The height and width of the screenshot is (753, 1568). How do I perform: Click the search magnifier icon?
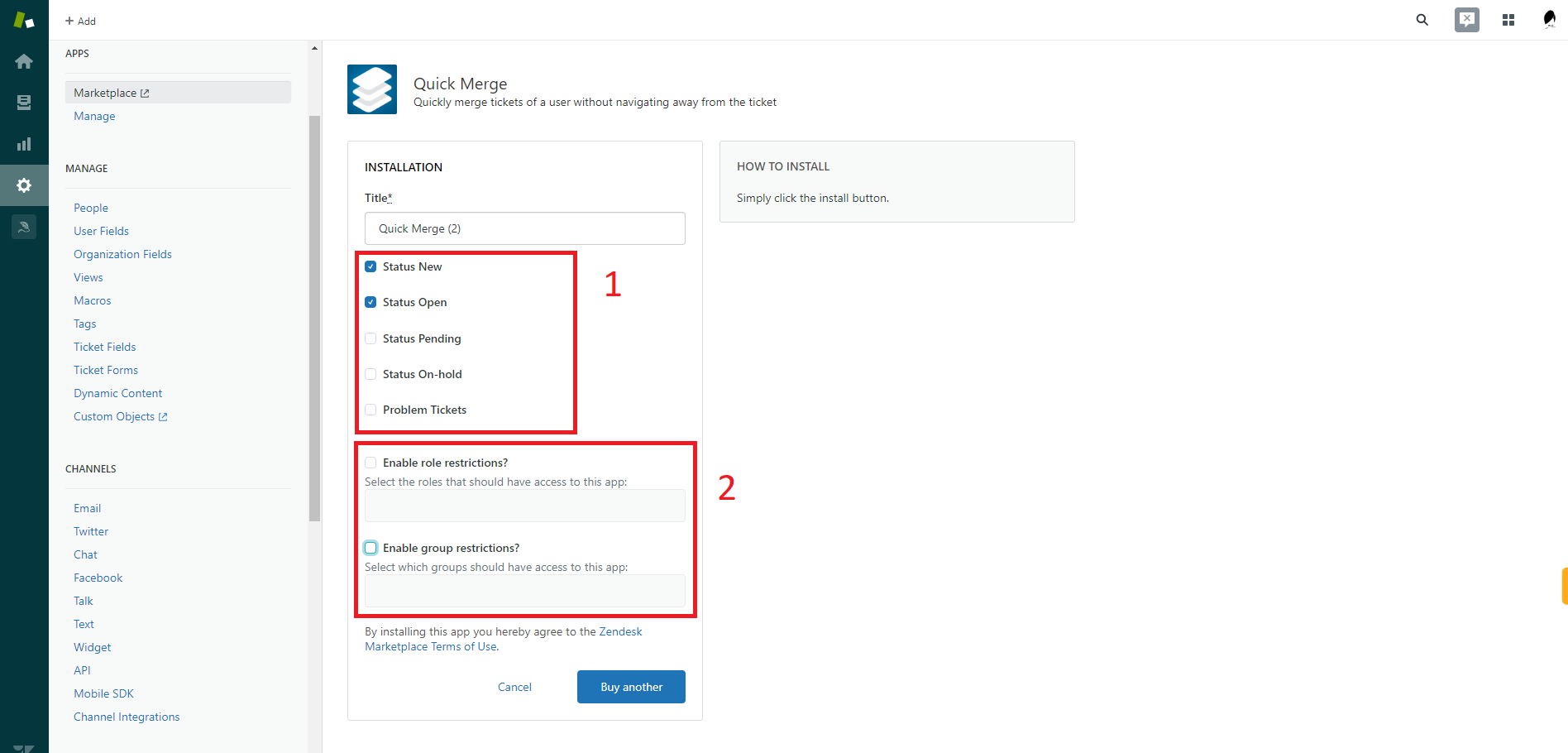point(1422,20)
